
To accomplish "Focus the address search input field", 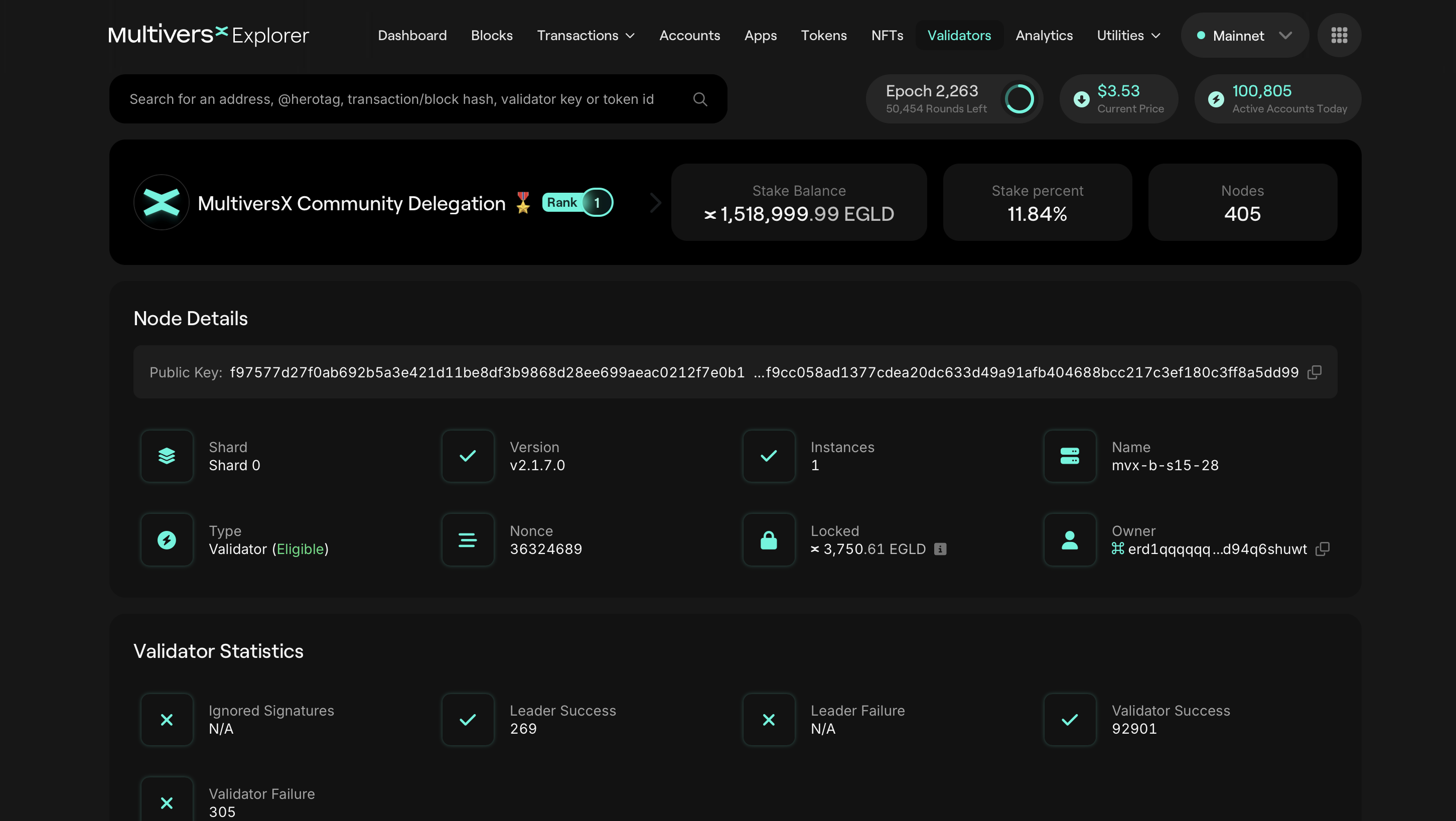I will (x=418, y=99).
